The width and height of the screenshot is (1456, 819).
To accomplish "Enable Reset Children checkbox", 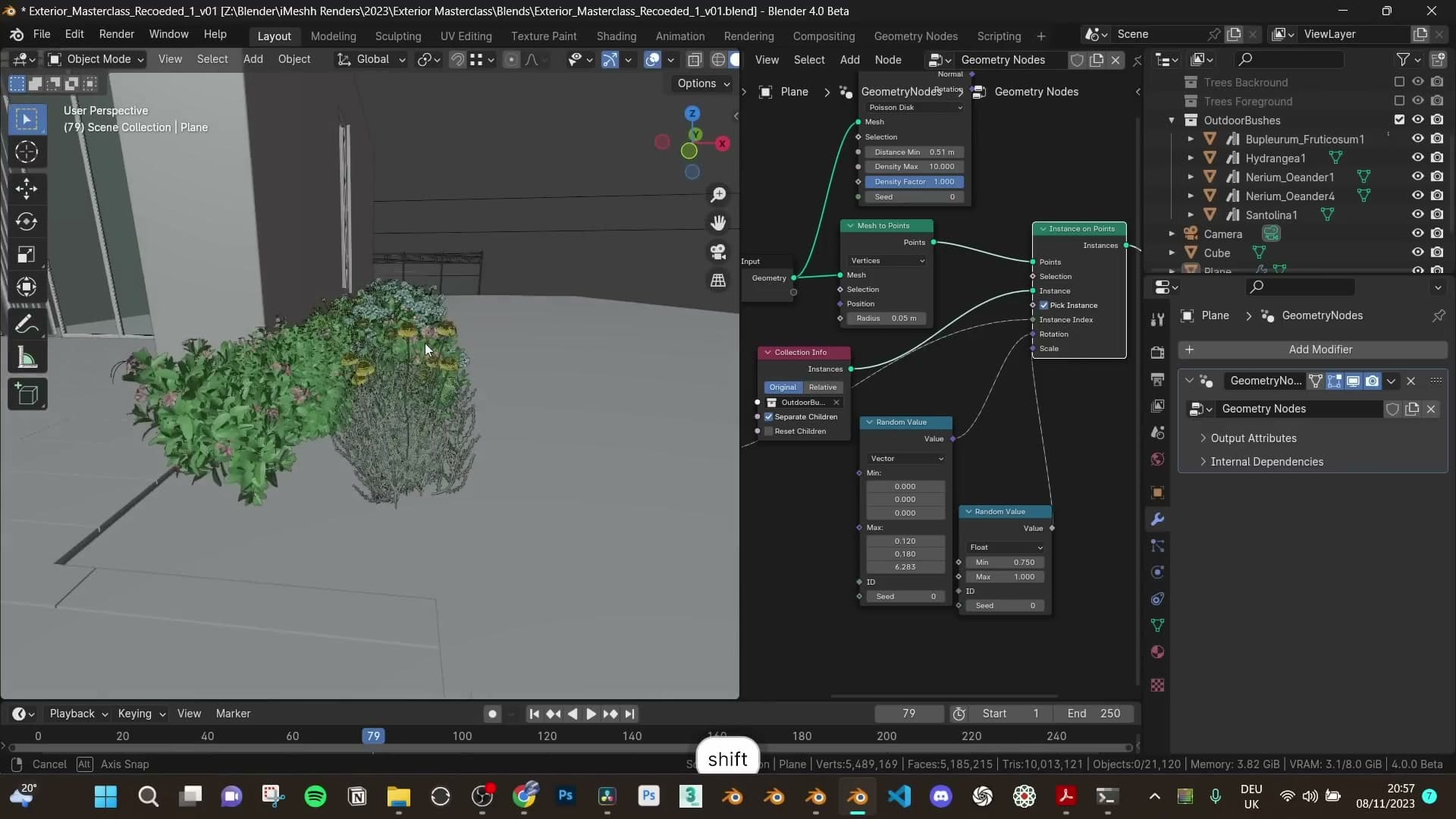I will [x=769, y=431].
